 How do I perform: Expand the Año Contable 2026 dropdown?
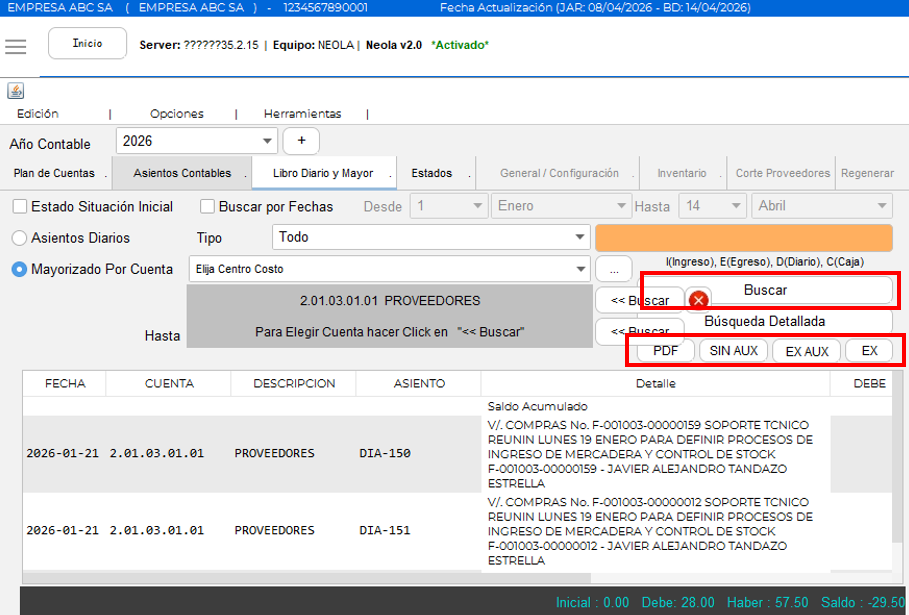pos(197,141)
